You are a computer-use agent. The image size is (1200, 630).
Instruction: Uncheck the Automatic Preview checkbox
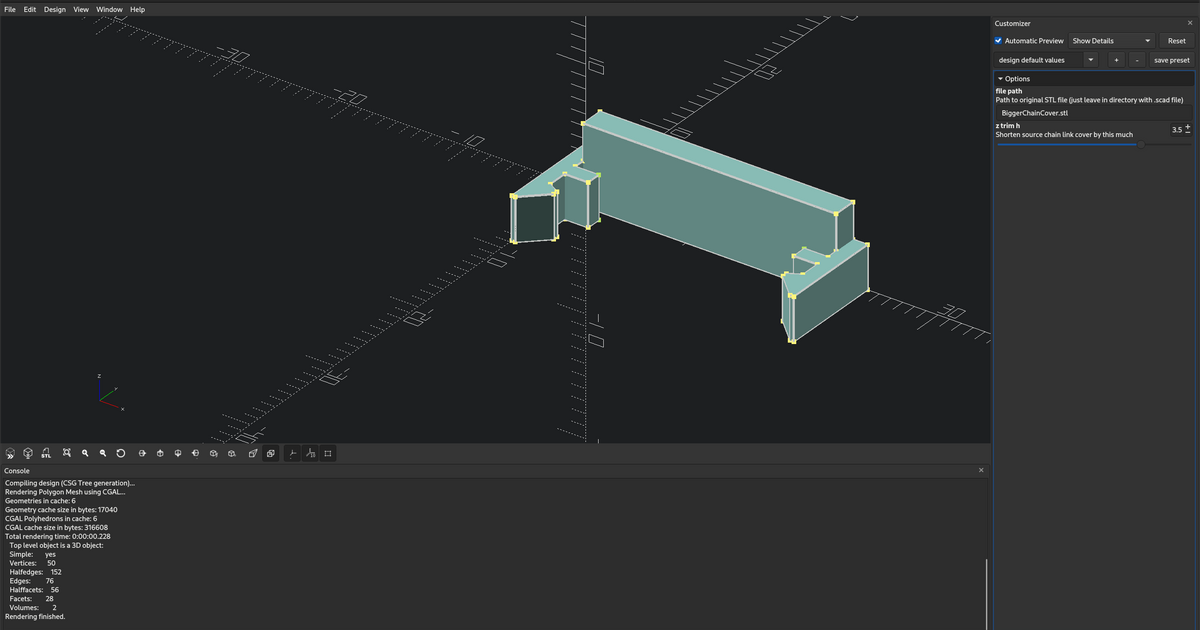pyautogui.click(x=997, y=40)
